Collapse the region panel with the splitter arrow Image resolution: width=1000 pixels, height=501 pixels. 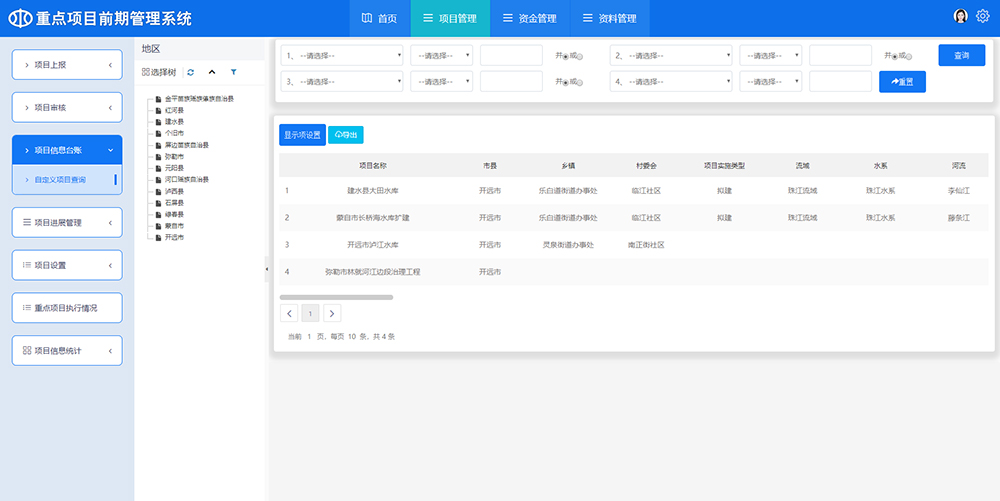[267, 270]
